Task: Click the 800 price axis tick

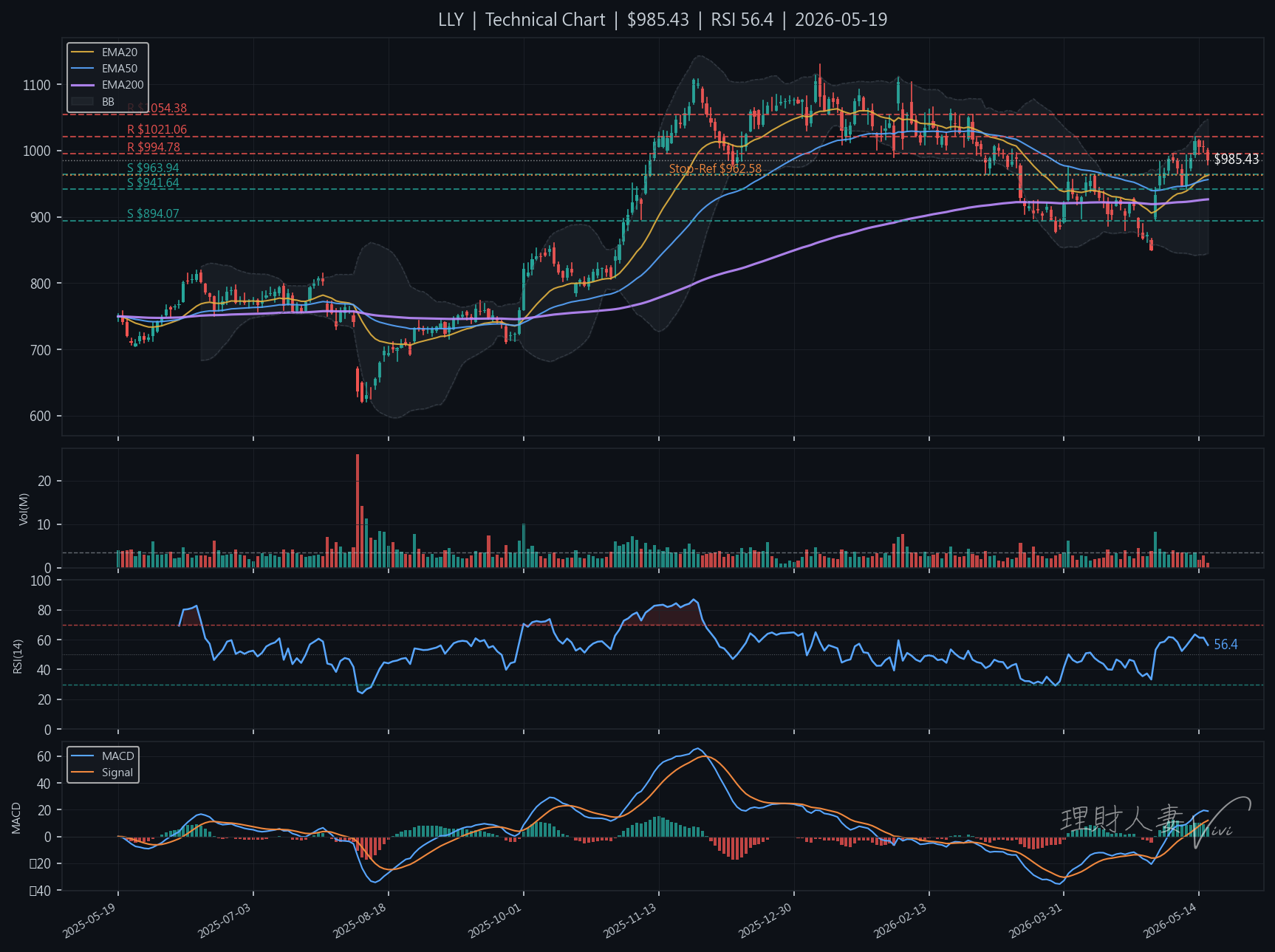Action: point(41,284)
